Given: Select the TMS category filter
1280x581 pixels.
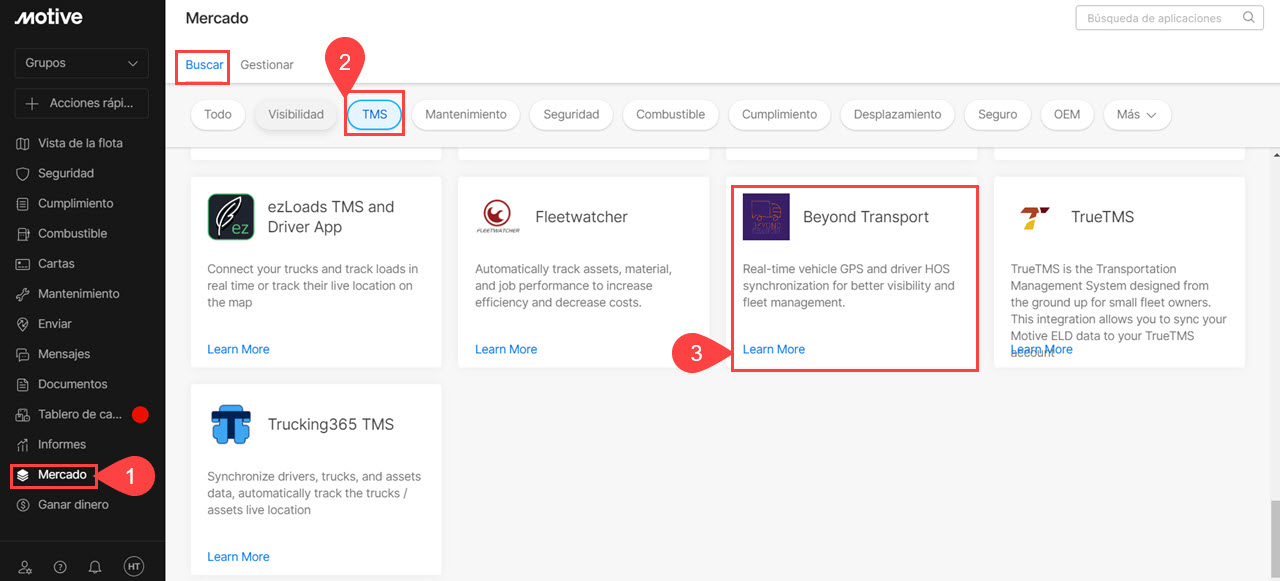Looking at the screenshot, I should (x=374, y=114).
